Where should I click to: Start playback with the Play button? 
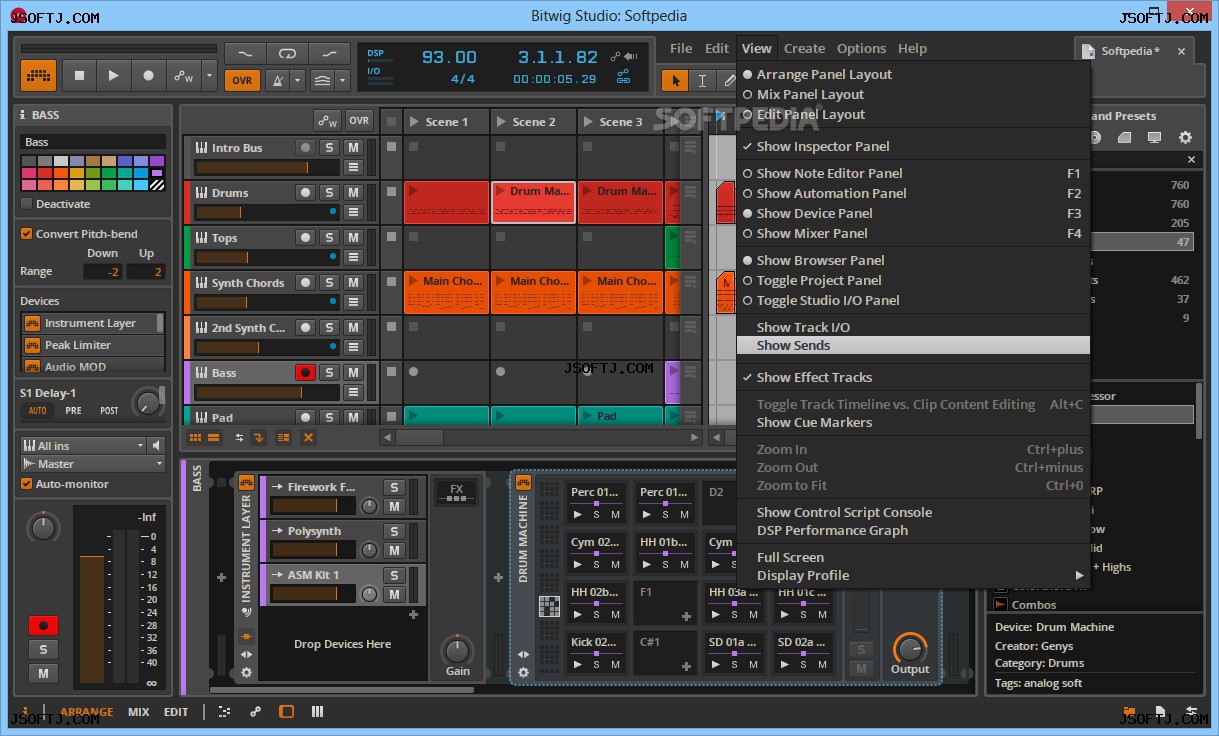point(113,76)
